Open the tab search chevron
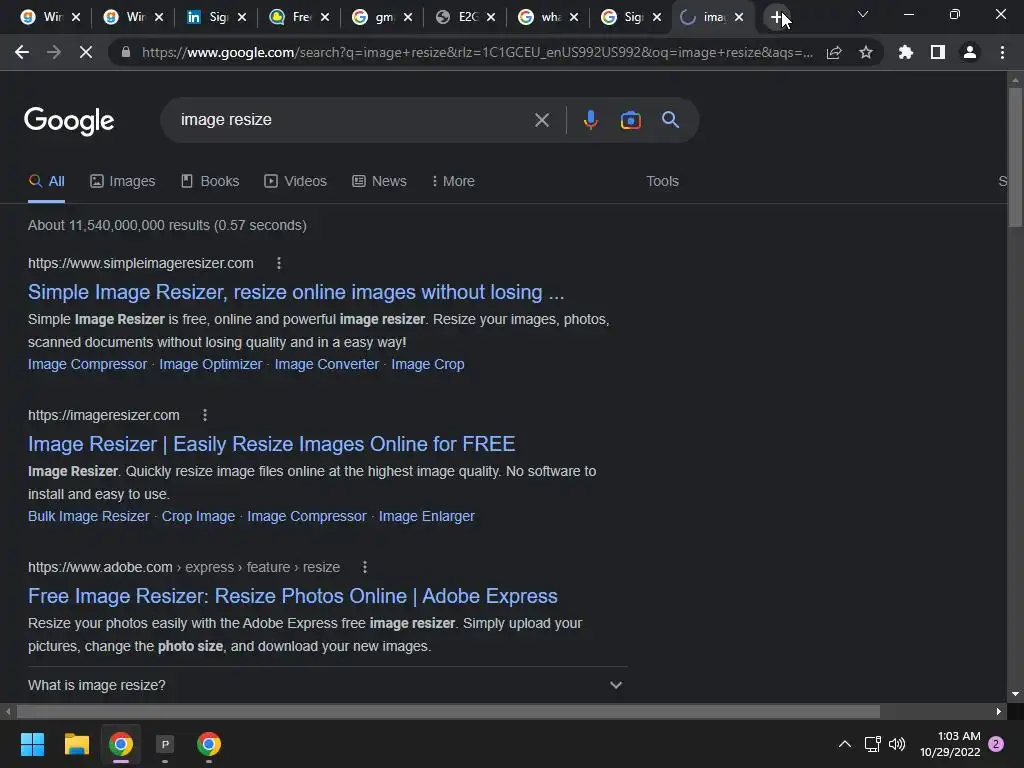 863,14
